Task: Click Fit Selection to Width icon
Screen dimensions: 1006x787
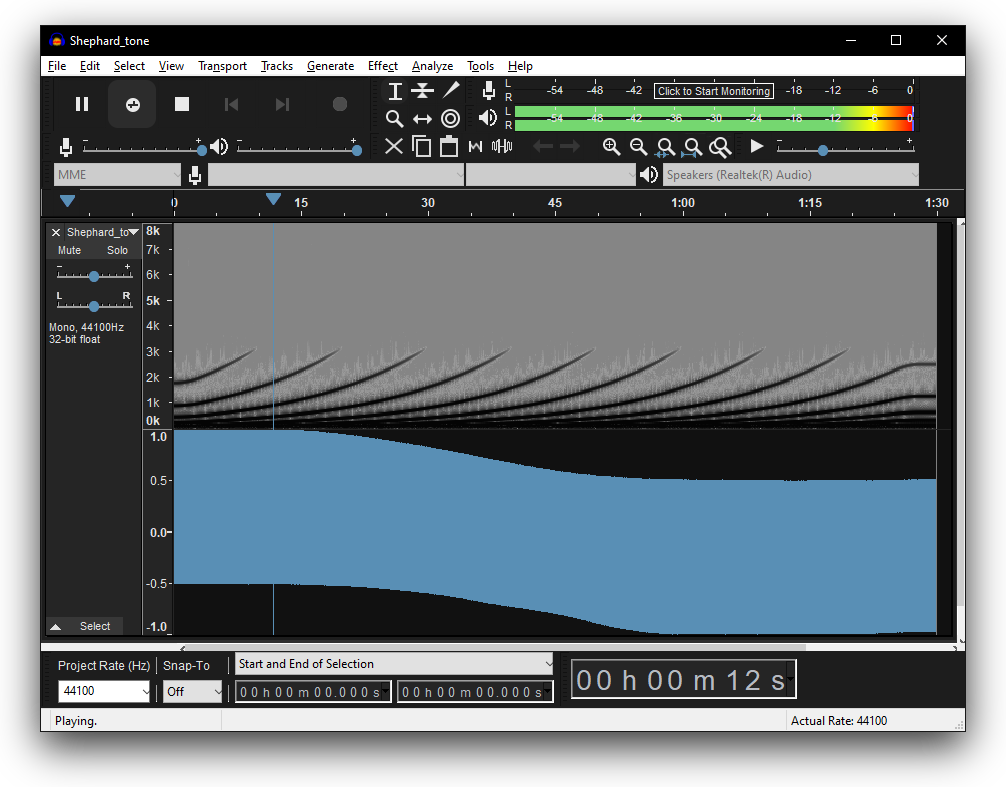Action: [665, 148]
